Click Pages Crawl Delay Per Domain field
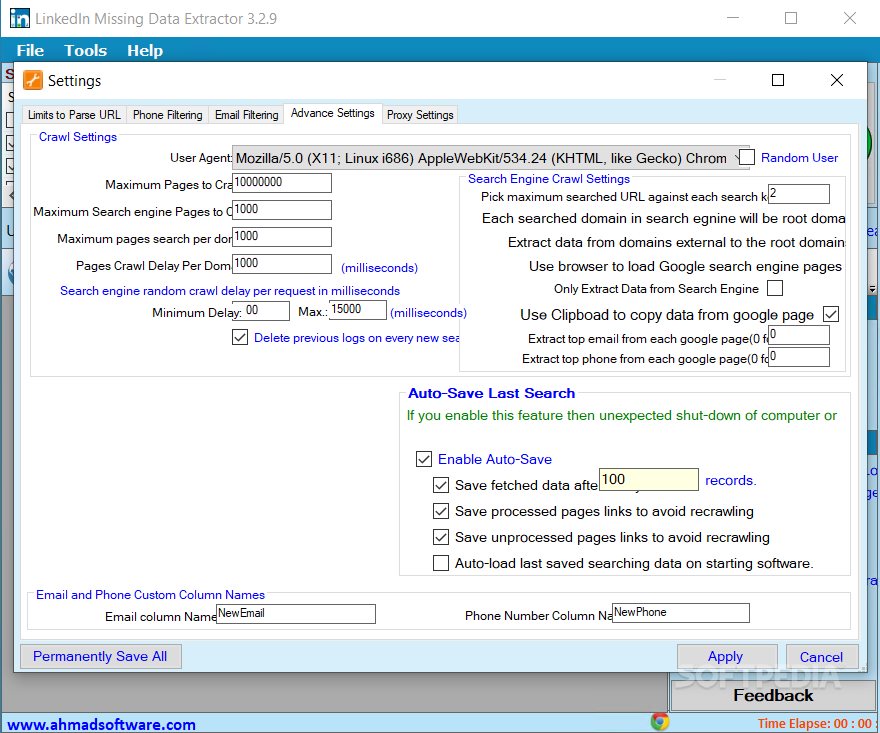 point(282,263)
